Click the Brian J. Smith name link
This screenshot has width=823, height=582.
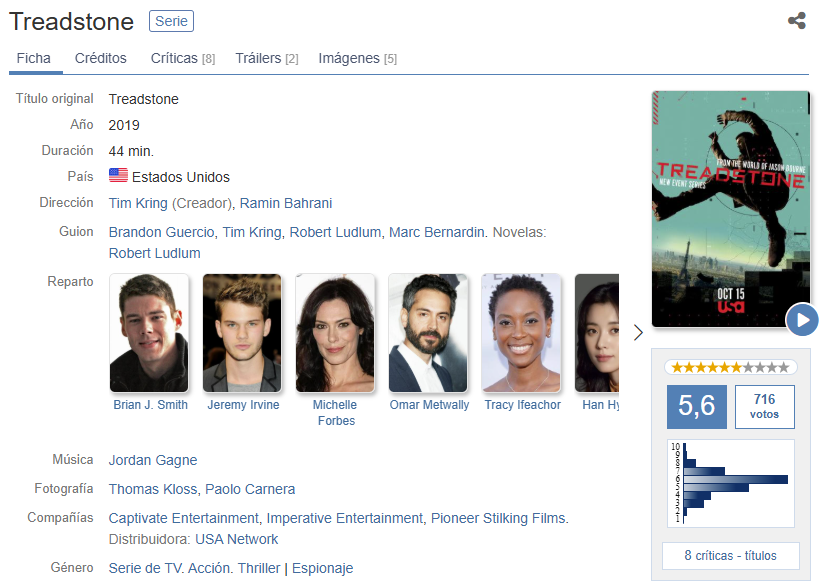point(151,405)
